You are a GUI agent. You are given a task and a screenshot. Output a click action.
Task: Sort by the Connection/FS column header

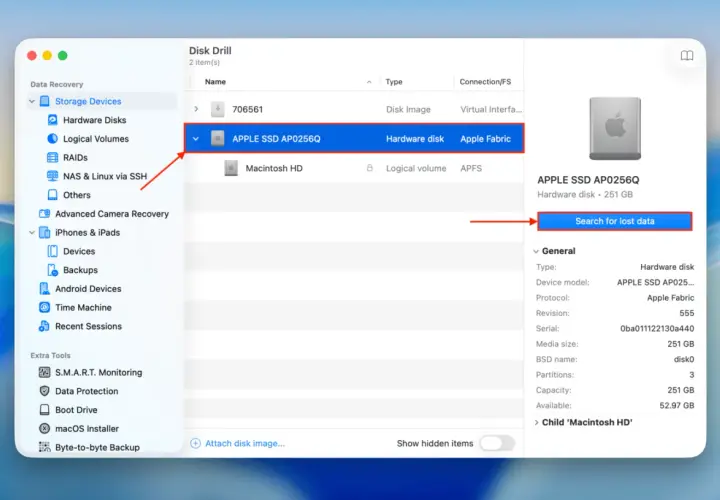(485, 82)
